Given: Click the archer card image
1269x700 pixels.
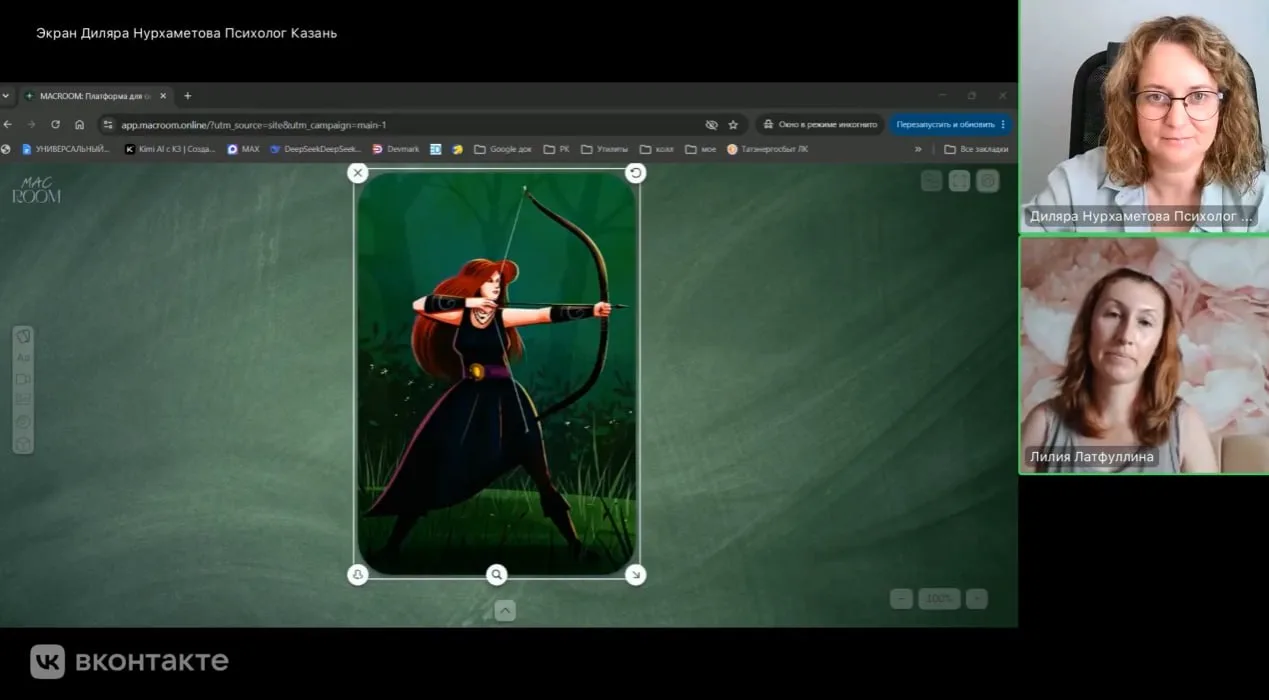Looking at the screenshot, I should pos(497,374).
